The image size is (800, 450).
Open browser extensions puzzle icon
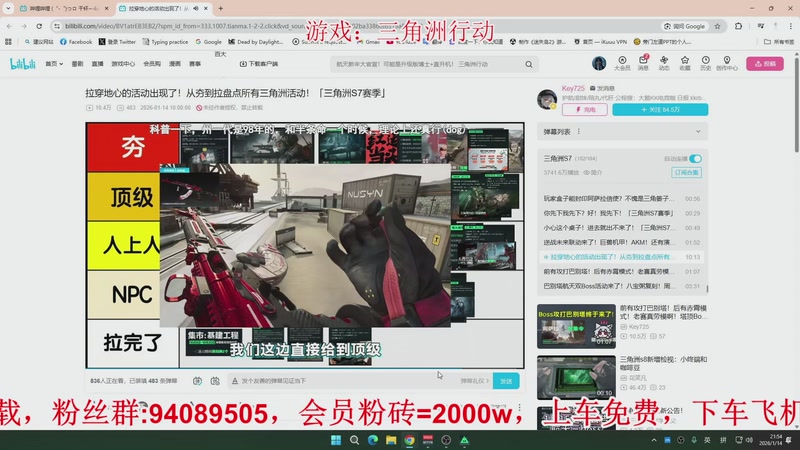coord(738,26)
